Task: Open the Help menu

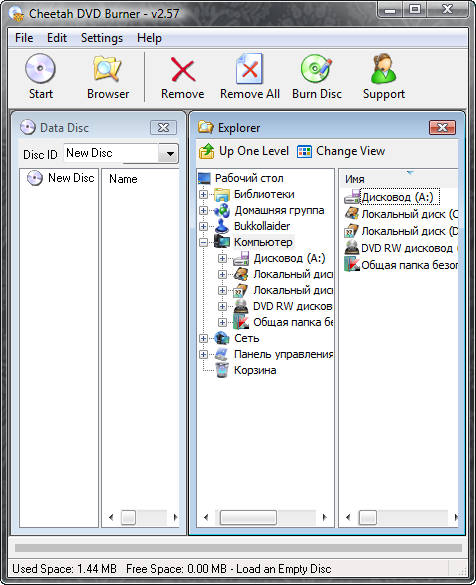Action: (x=149, y=38)
